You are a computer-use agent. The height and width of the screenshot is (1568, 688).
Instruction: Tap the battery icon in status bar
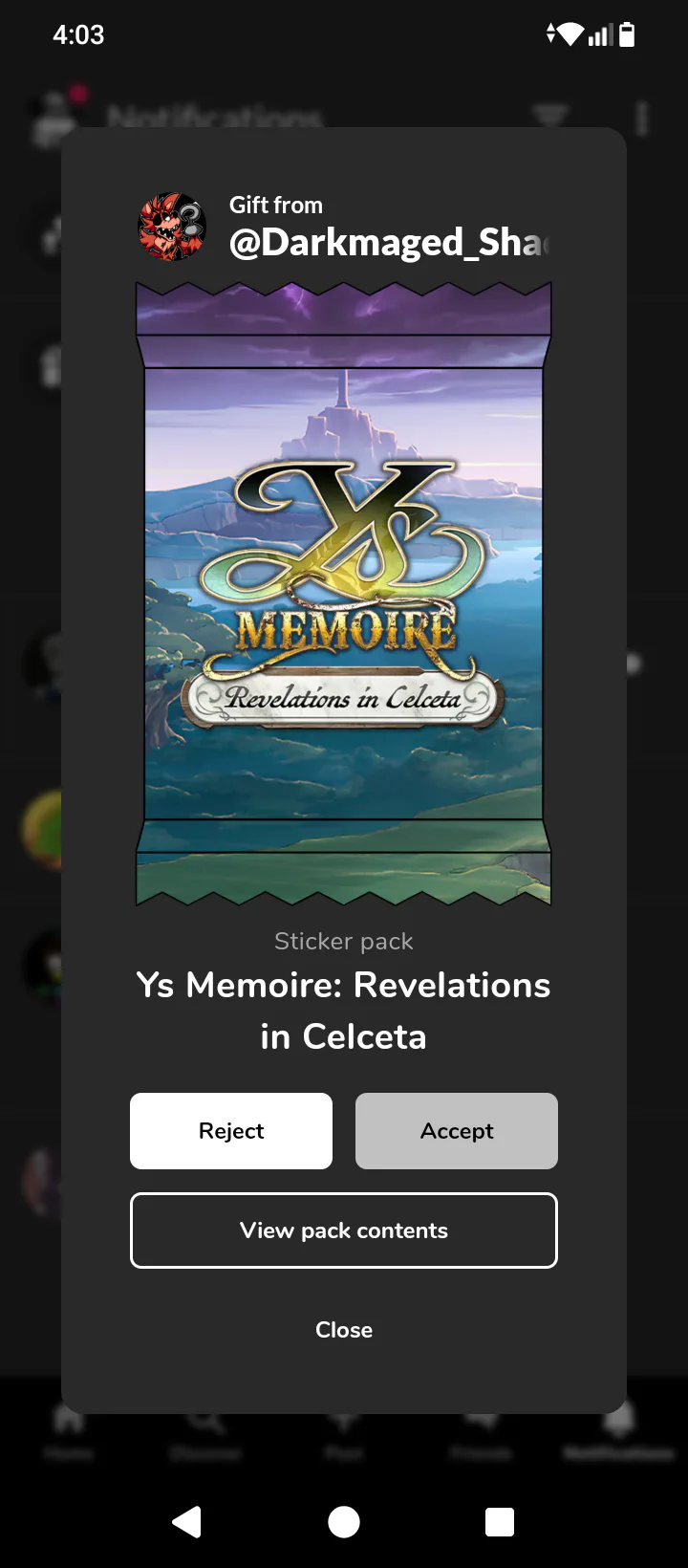coord(627,35)
